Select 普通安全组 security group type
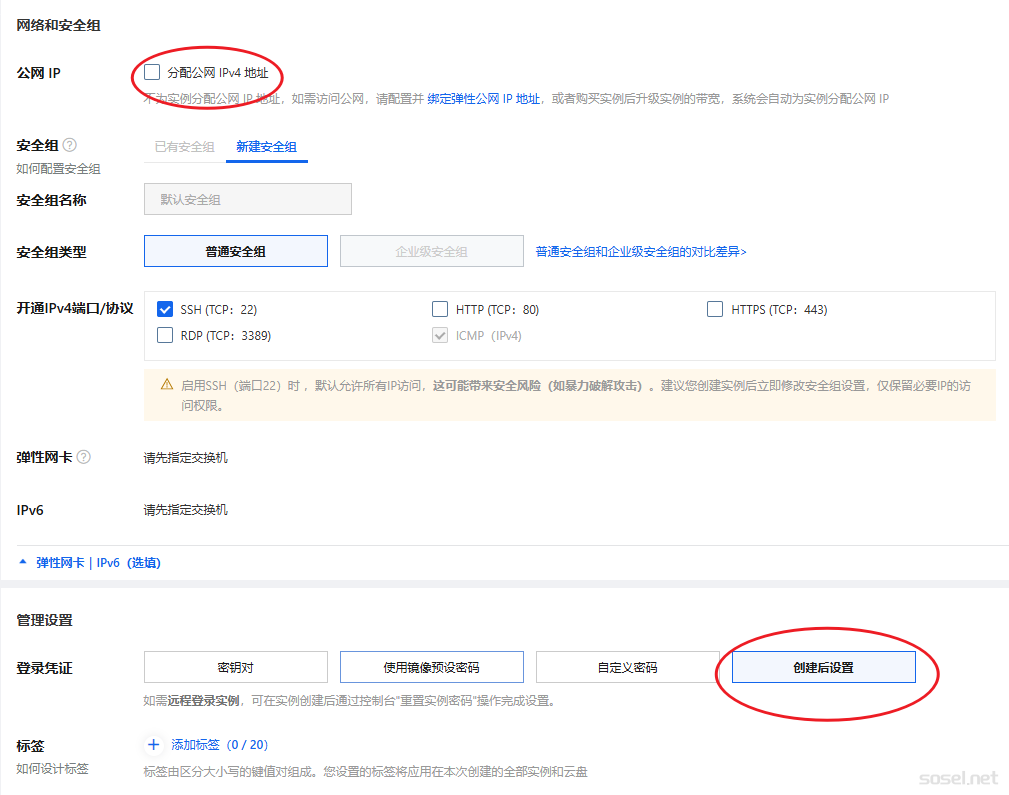 pos(236,251)
